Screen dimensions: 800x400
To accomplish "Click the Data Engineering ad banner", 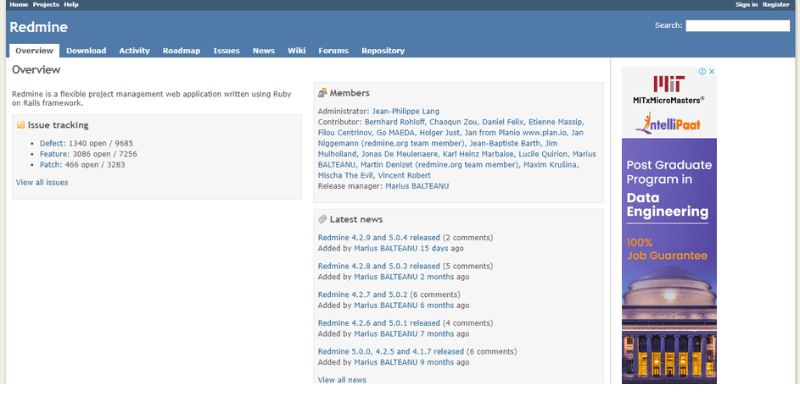I will pos(669,261).
